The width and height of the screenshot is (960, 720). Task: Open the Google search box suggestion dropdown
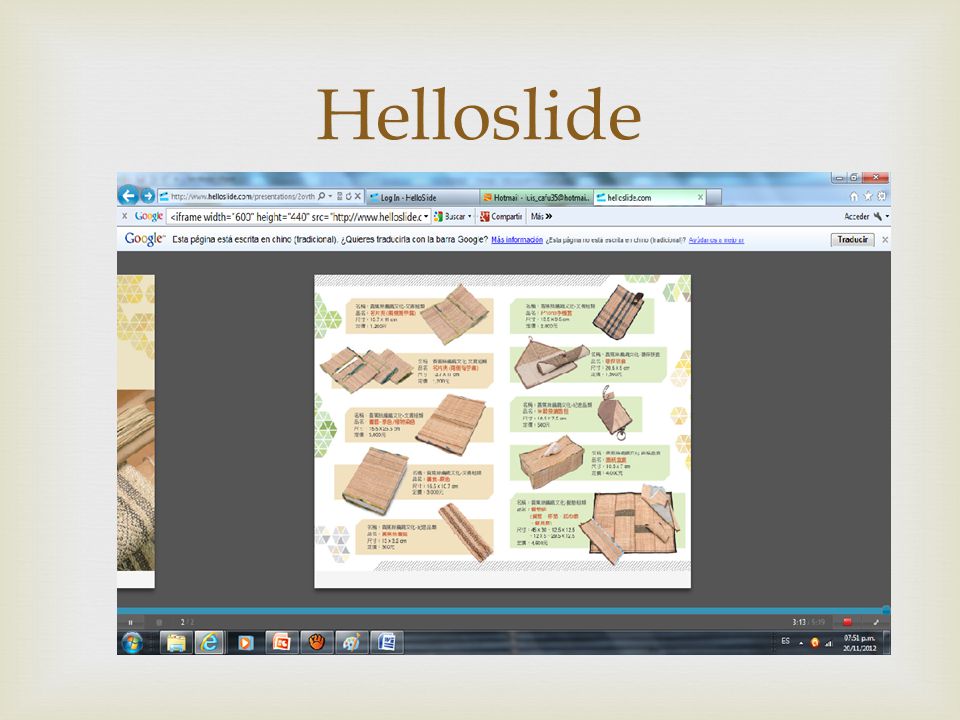[x=426, y=217]
